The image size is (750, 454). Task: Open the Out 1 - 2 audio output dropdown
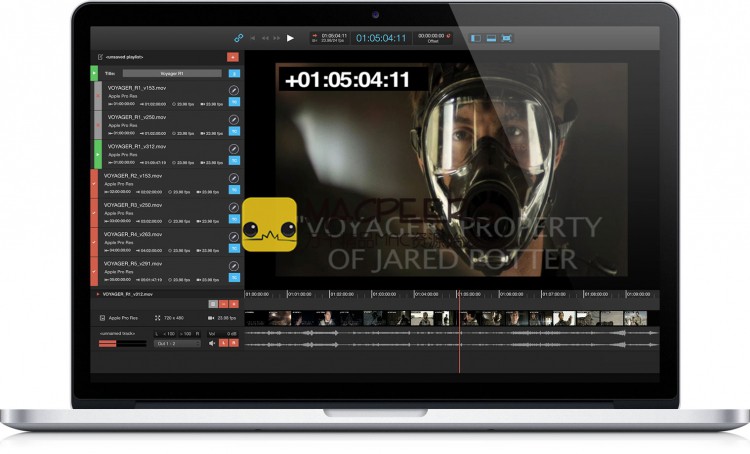[x=177, y=343]
